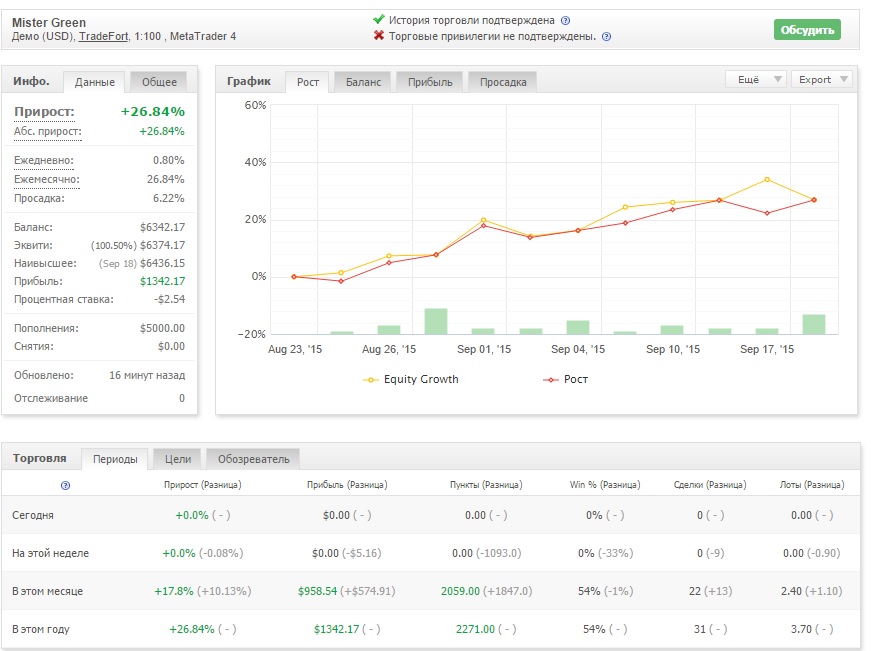871x651 pixels.
Task: Click the help icon in Торговля table header
Action: (x=66, y=485)
